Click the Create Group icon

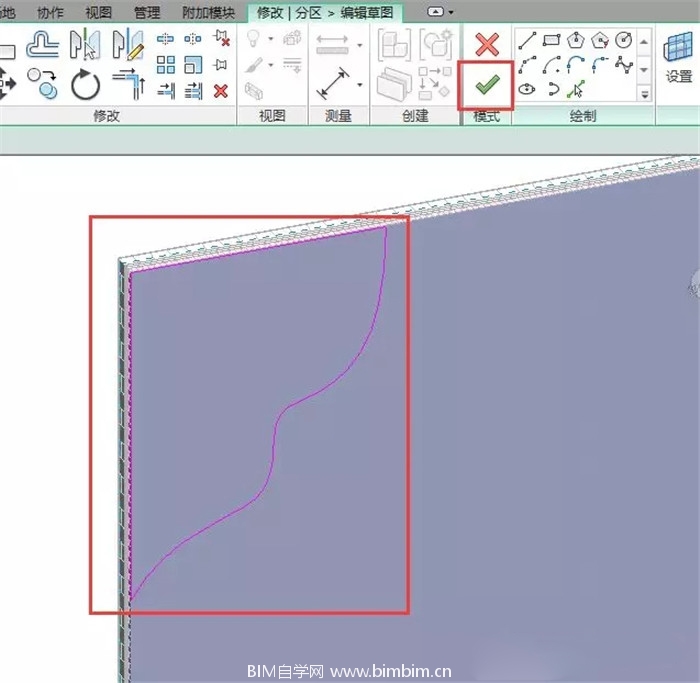pyautogui.click(x=436, y=44)
